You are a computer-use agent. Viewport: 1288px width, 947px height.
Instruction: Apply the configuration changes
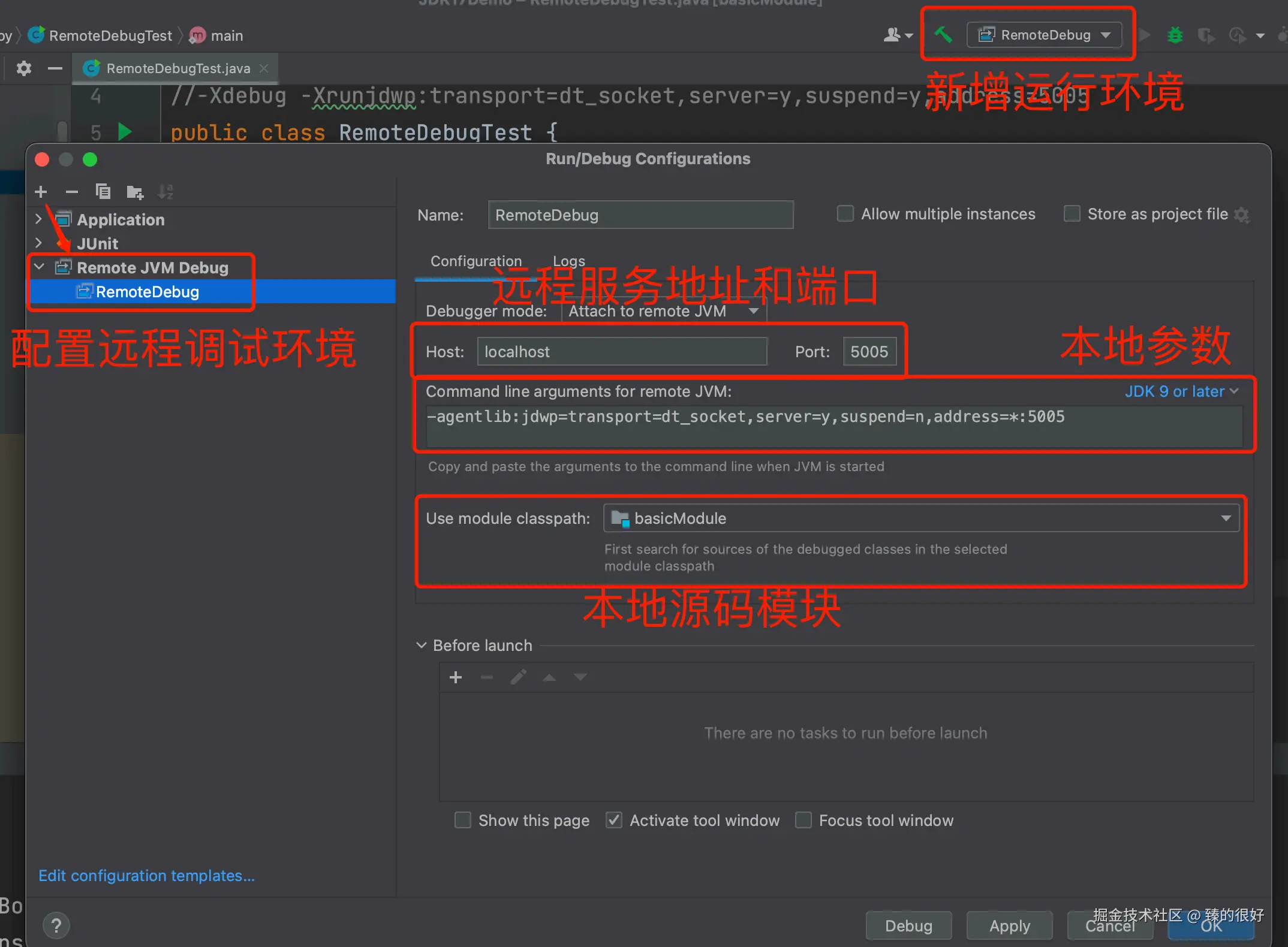(x=1009, y=925)
